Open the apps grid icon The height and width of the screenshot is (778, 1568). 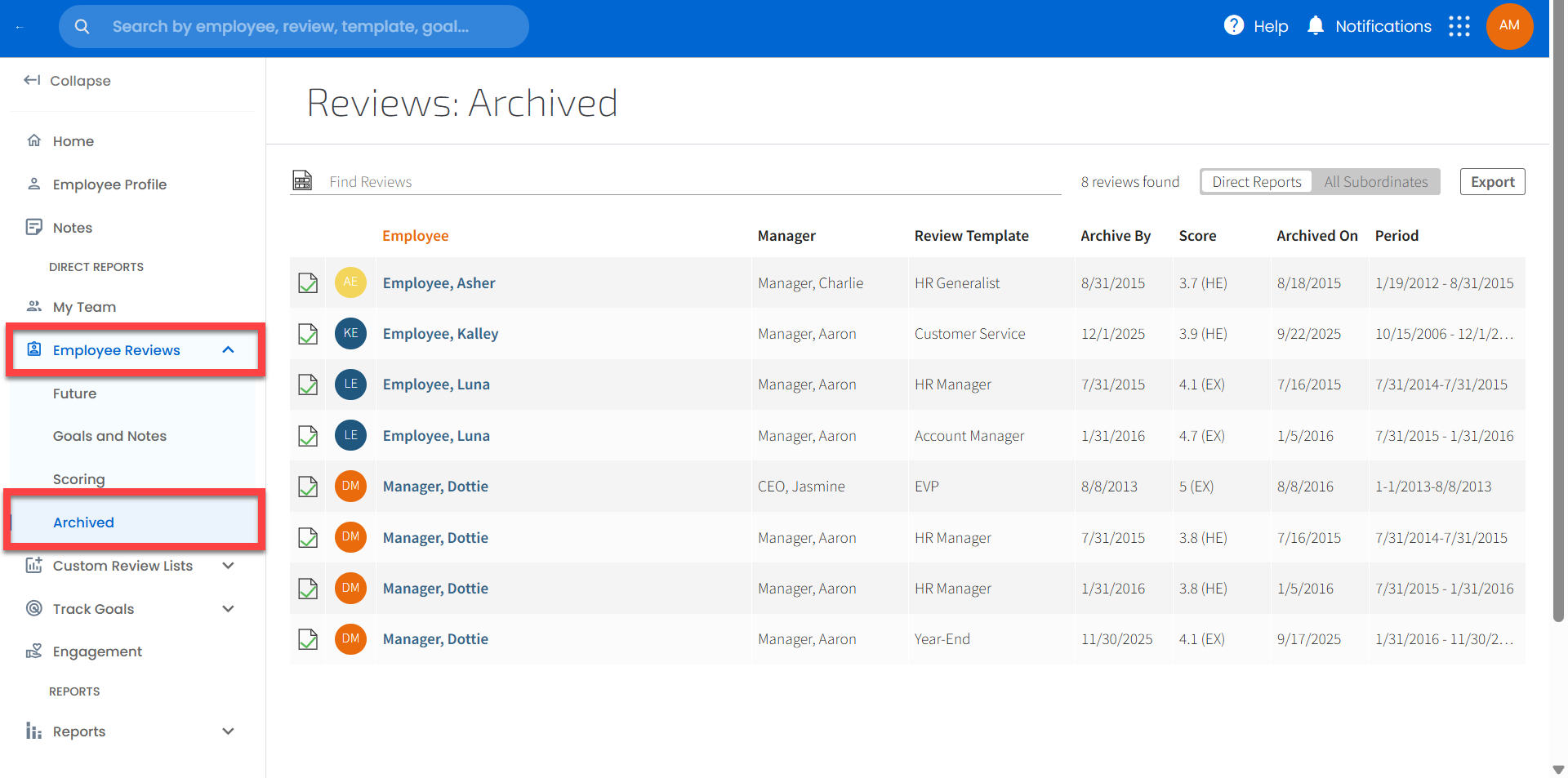[1459, 27]
